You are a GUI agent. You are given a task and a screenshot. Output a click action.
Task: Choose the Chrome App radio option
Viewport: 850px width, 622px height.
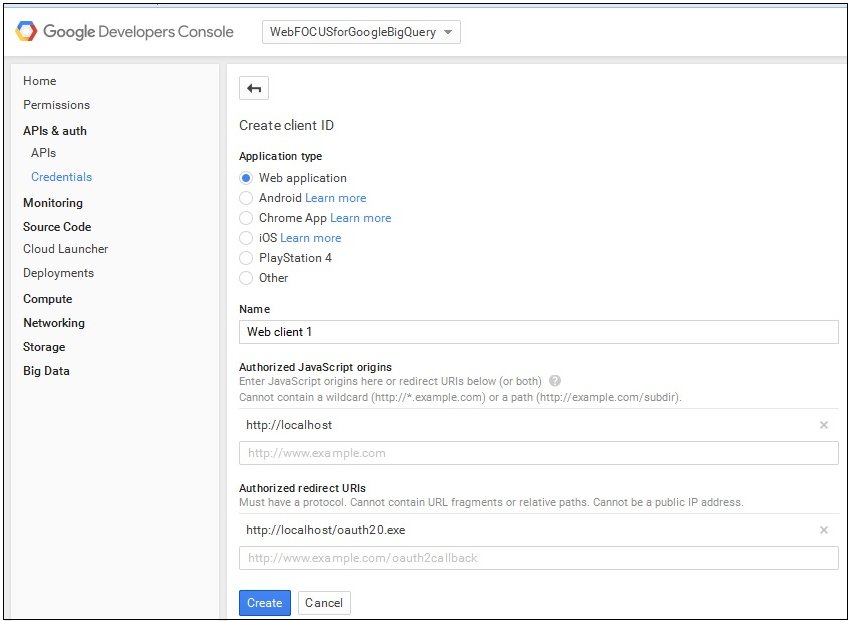pyautogui.click(x=246, y=218)
